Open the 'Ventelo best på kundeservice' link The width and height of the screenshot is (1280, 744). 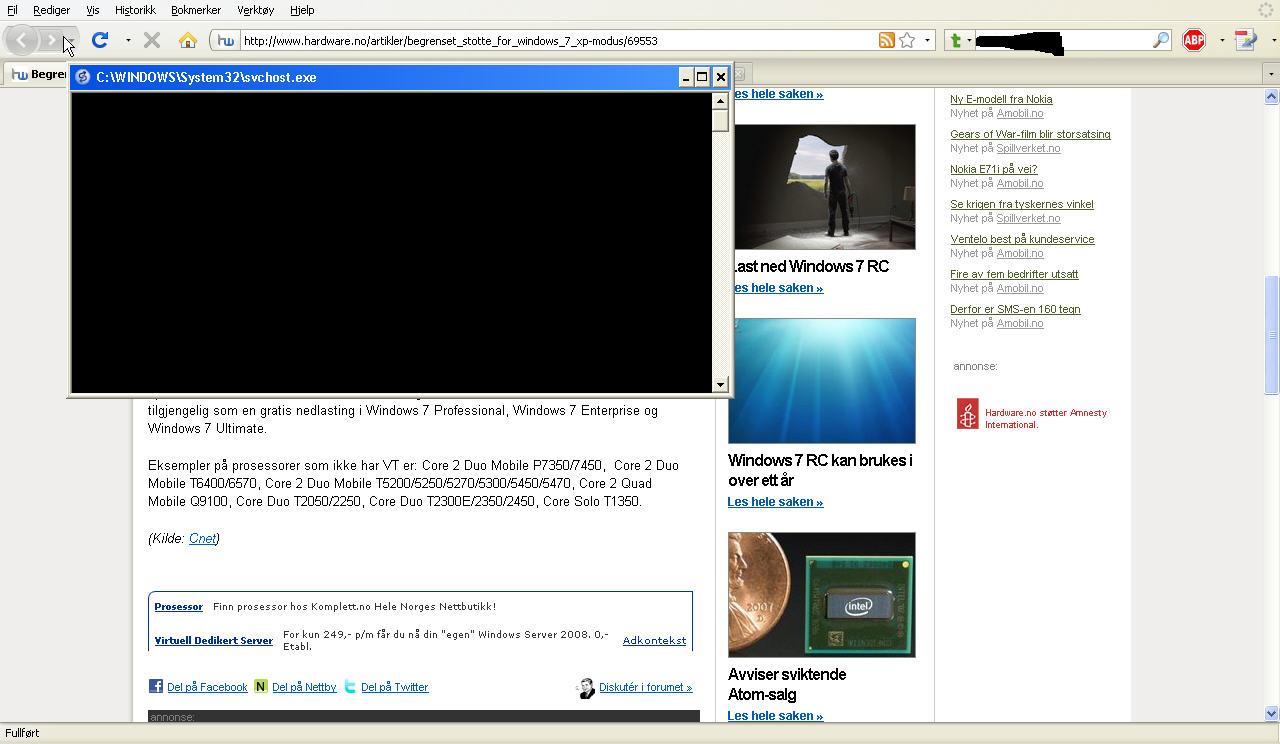click(x=1022, y=239)
